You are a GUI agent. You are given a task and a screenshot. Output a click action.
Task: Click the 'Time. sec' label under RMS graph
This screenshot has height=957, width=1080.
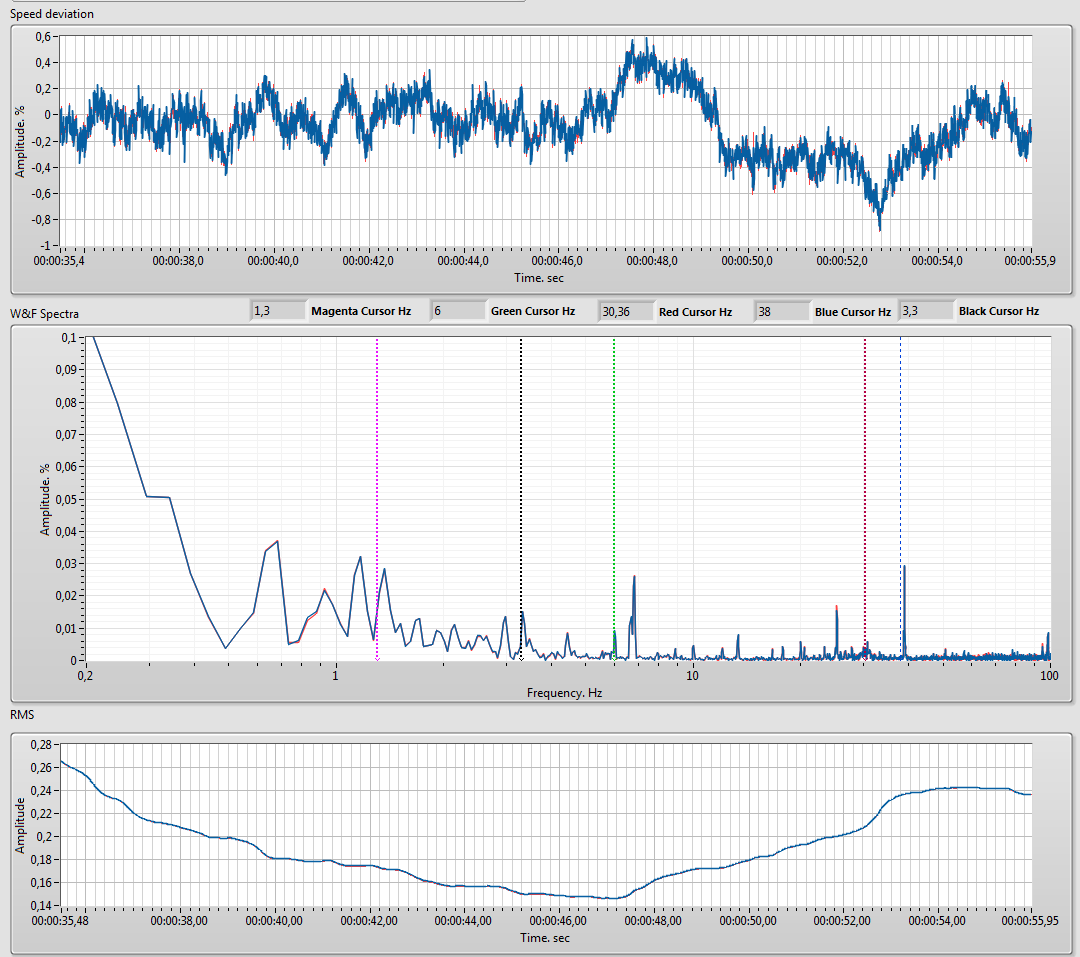(545, 938)
